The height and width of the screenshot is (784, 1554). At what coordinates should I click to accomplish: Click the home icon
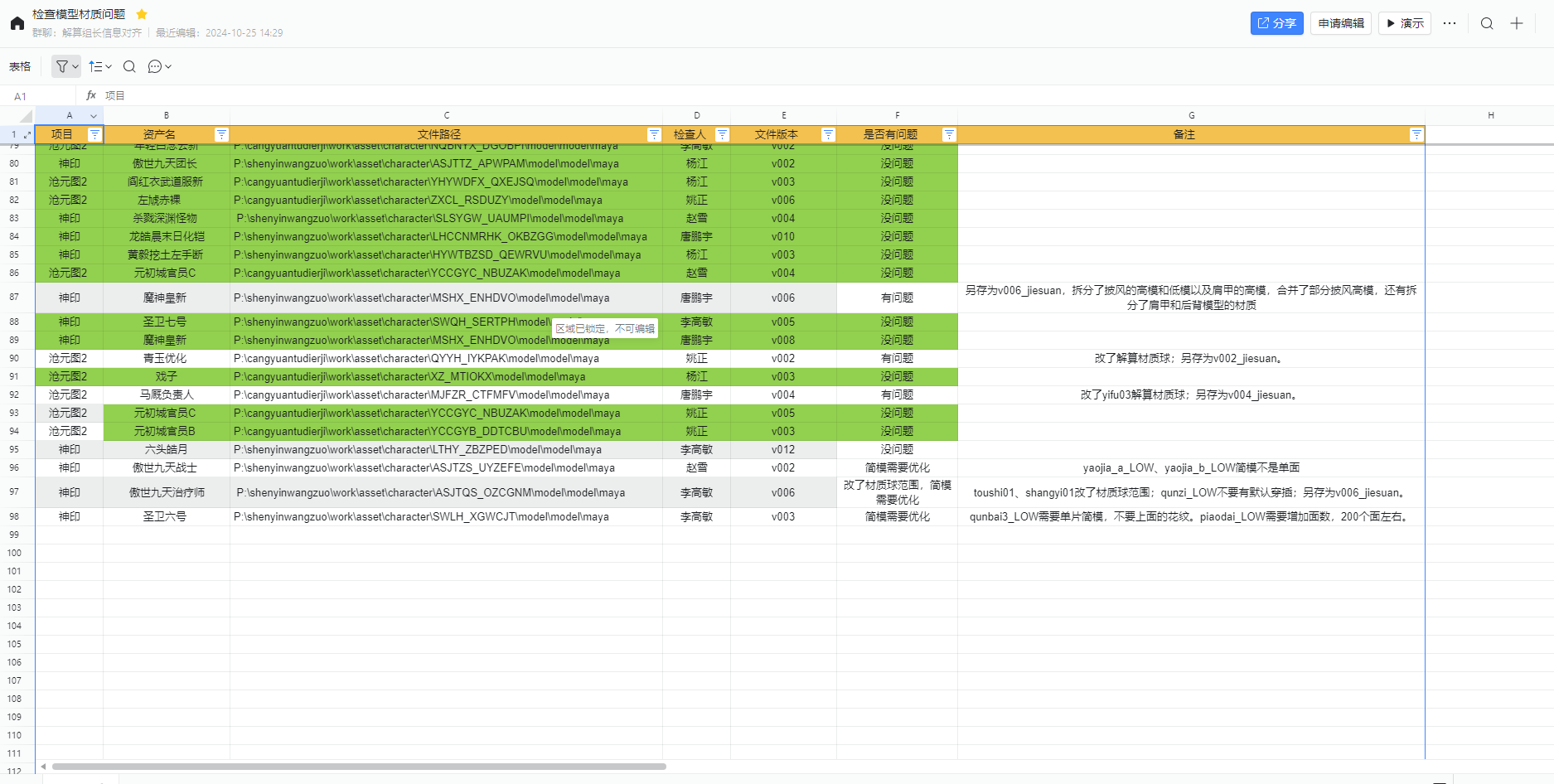click(x=17, y=23)
